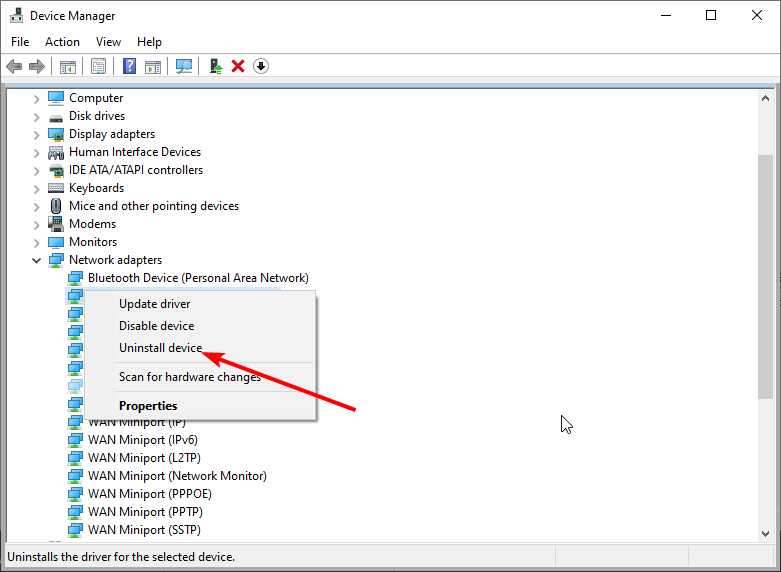Screen dimensions: 781x572
Task: Expand Mice and other pointing devices
Action: coord(36,206)
